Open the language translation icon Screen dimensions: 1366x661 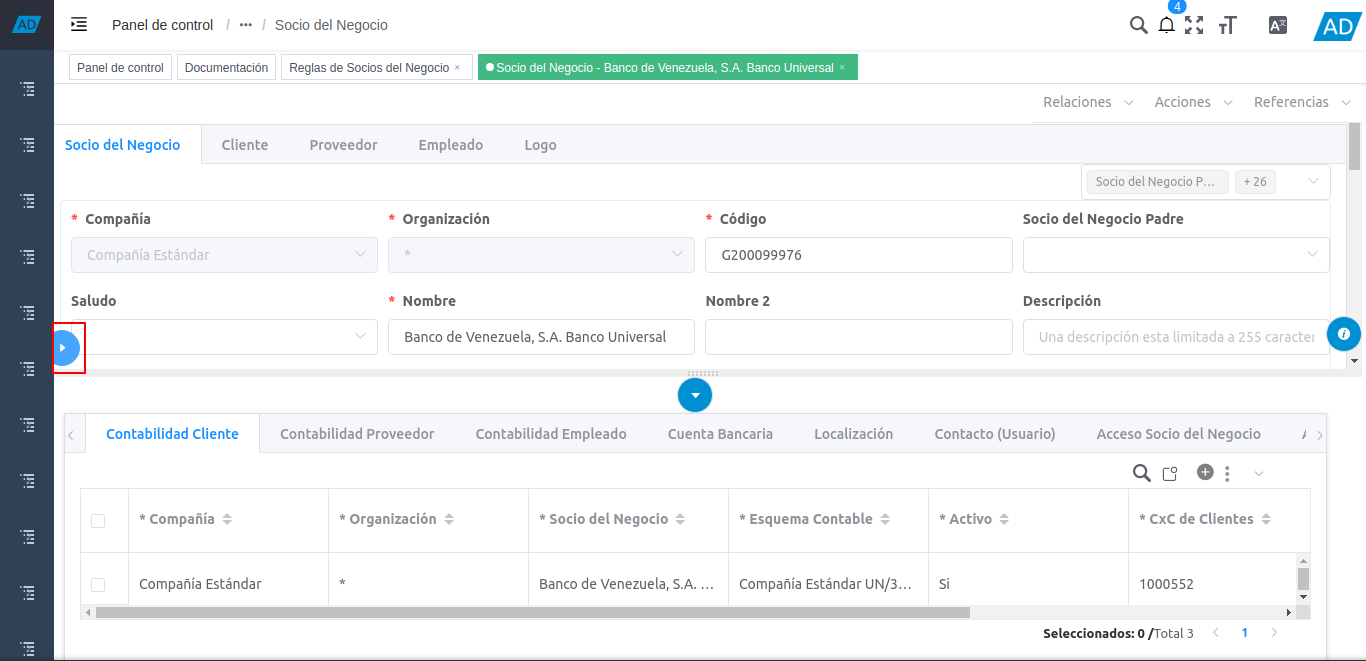click(1277, 26)
